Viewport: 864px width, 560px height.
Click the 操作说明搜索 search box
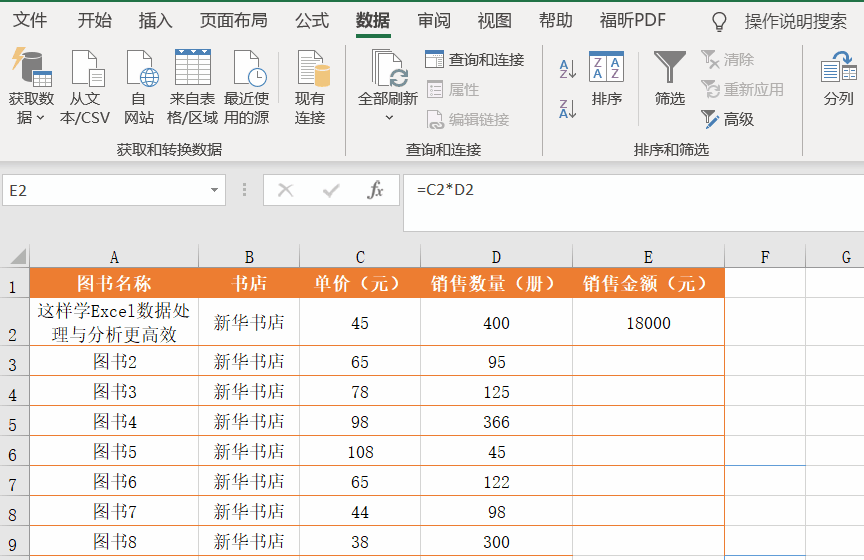point(796,21)
